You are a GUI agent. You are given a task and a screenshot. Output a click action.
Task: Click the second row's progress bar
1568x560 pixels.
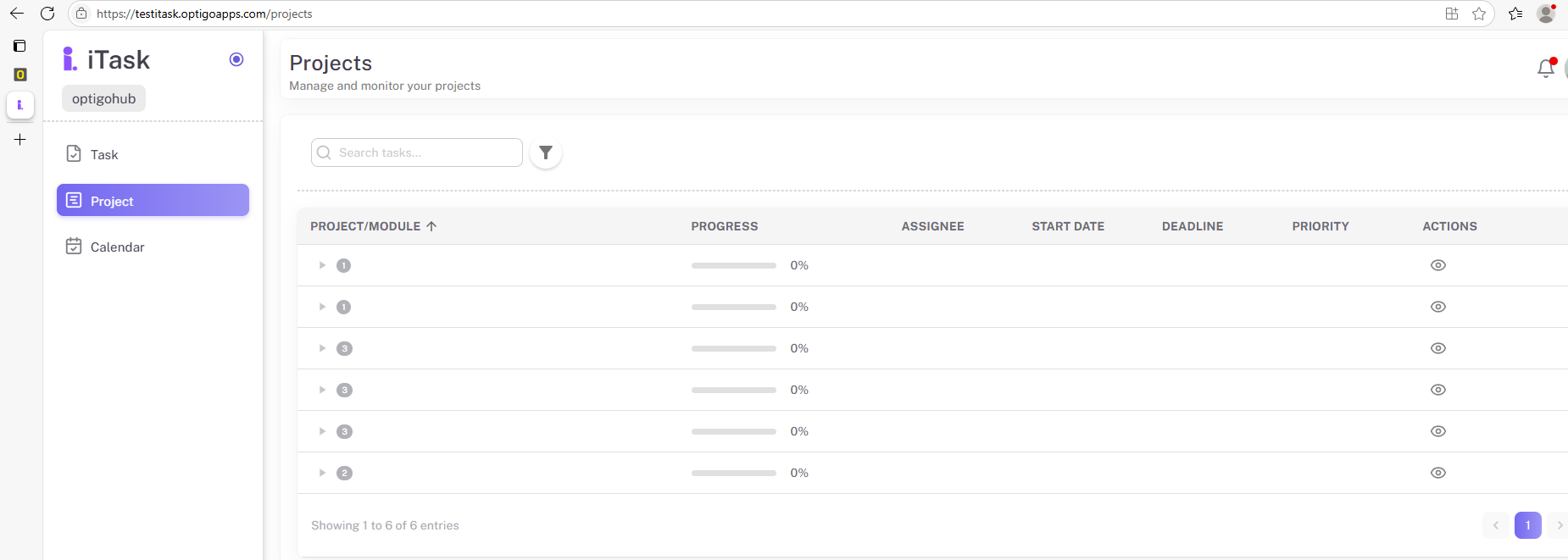coord(733,307)
